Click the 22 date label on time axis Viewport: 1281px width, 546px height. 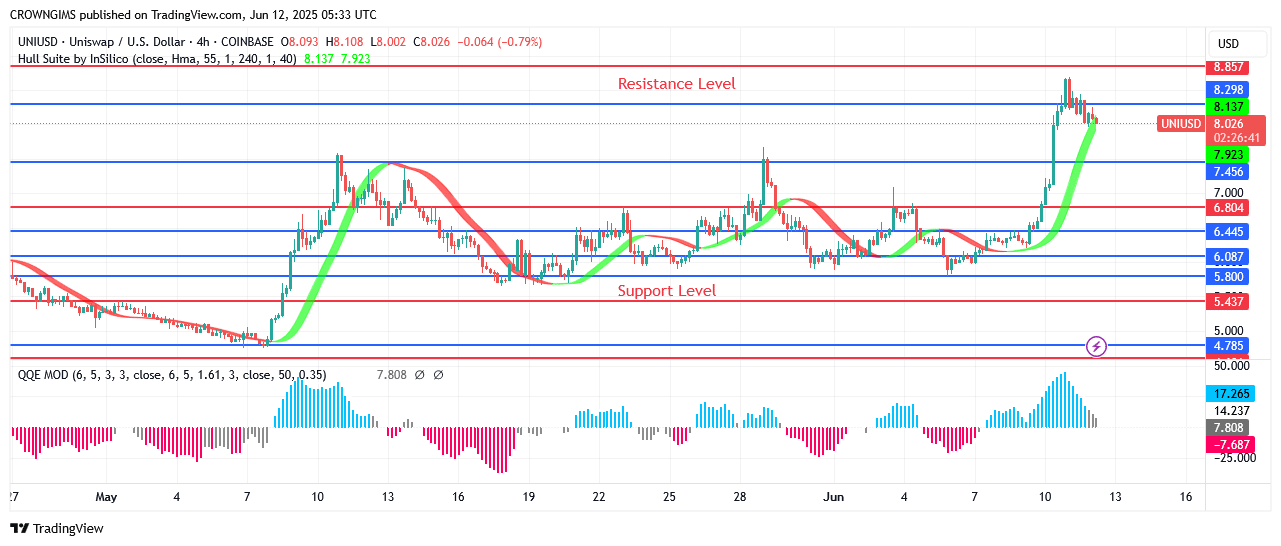click(599, 497)
